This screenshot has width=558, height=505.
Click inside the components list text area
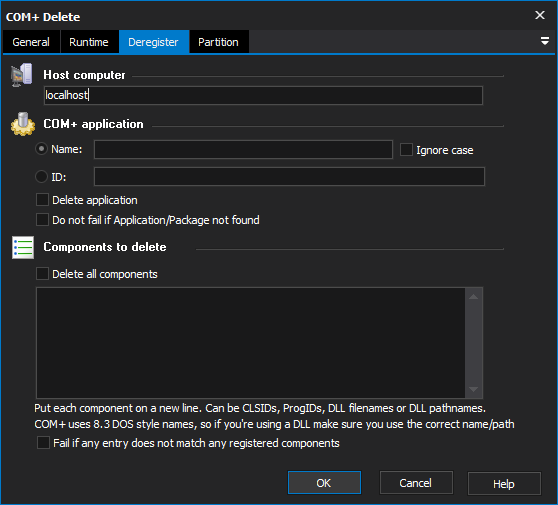coord(251,343)
